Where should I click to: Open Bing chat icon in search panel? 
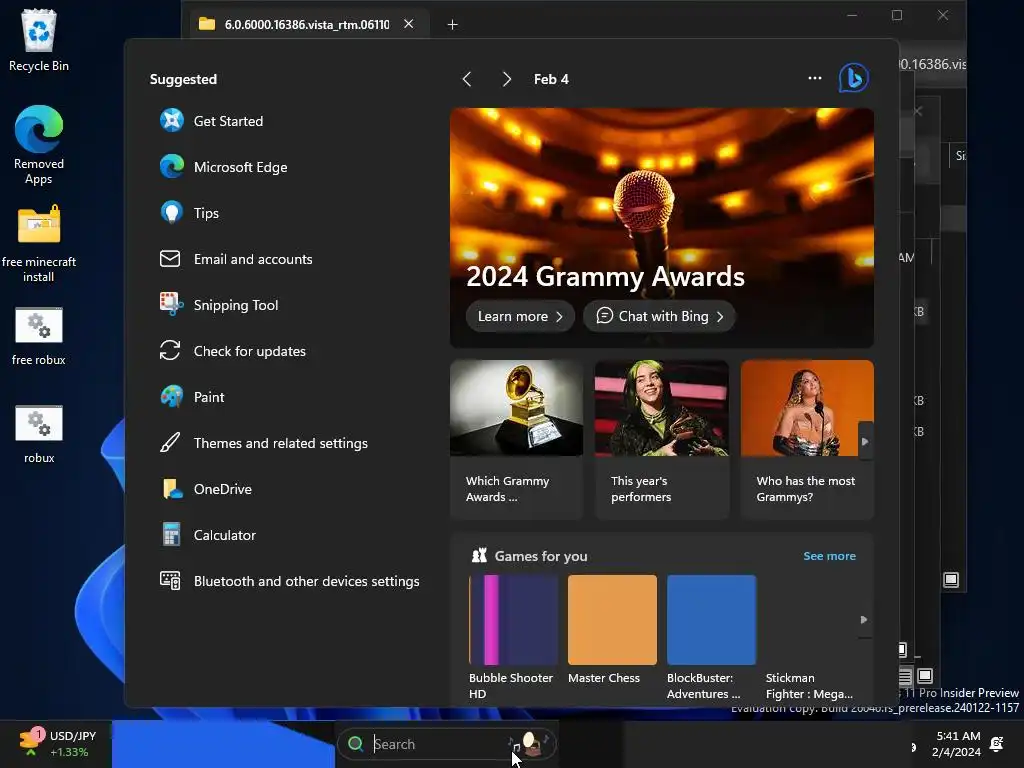pyautogui.click(x=853, y=78)
